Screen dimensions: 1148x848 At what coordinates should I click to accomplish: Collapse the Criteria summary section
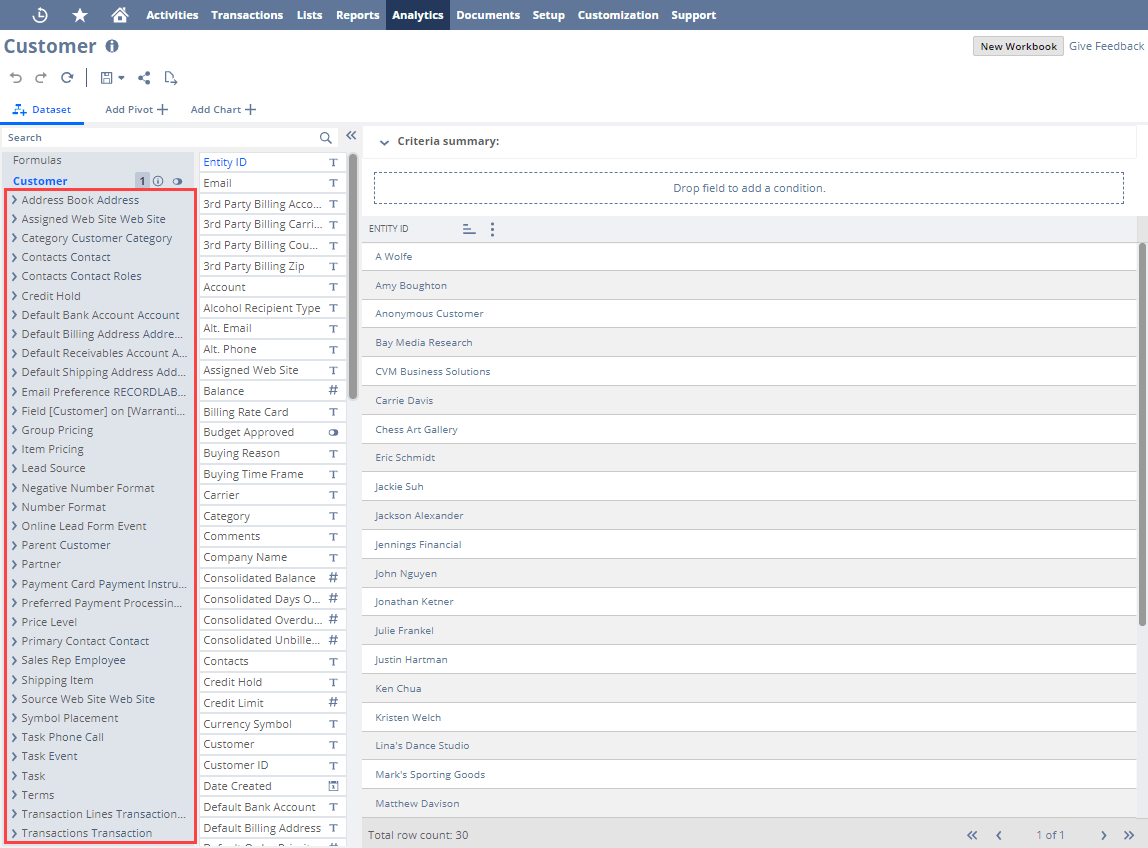pos(384,142)
